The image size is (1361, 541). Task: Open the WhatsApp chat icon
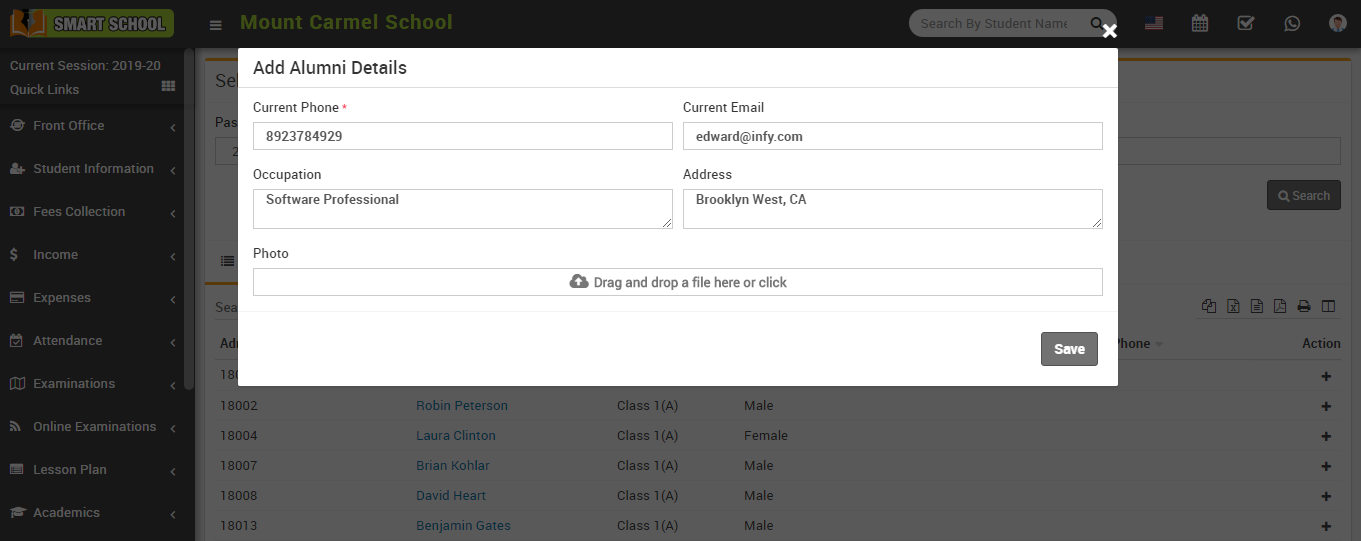(1292, 23)
